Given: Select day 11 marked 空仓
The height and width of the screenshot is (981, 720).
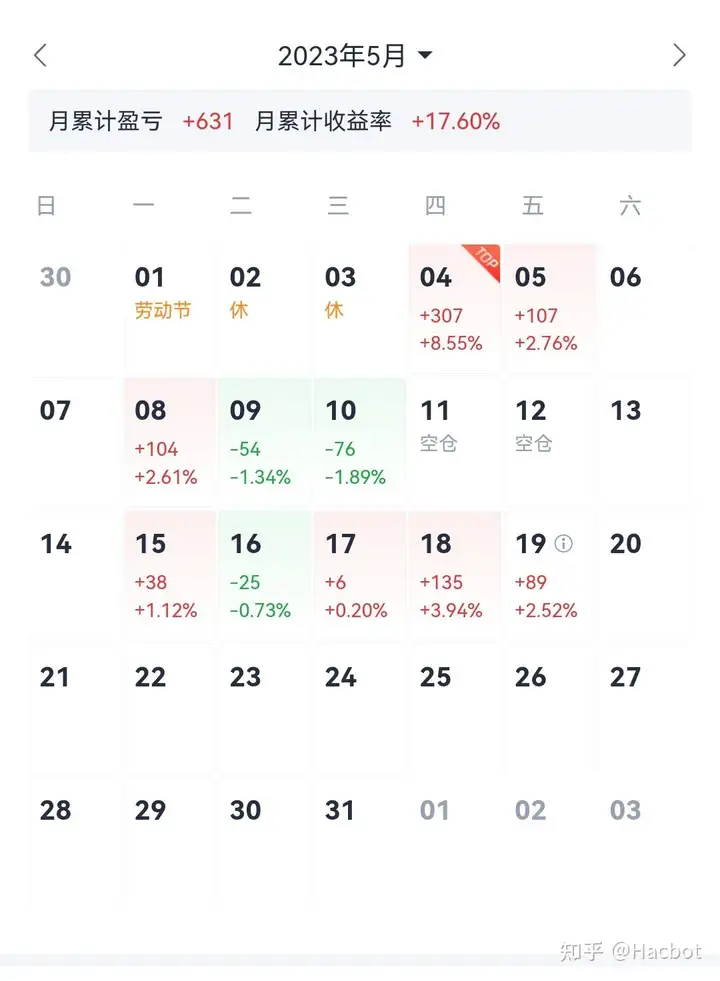Looking at the screenshot, I should click(455, 442).
